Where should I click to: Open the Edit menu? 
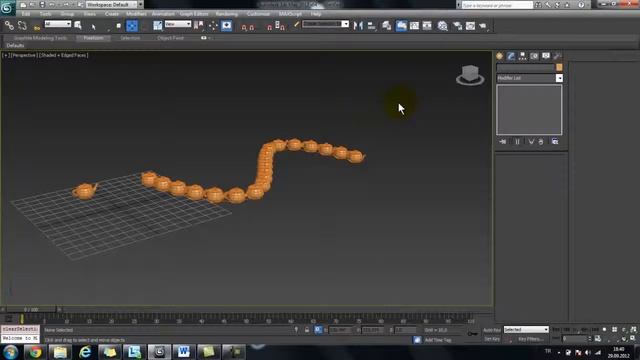[26, 14]
